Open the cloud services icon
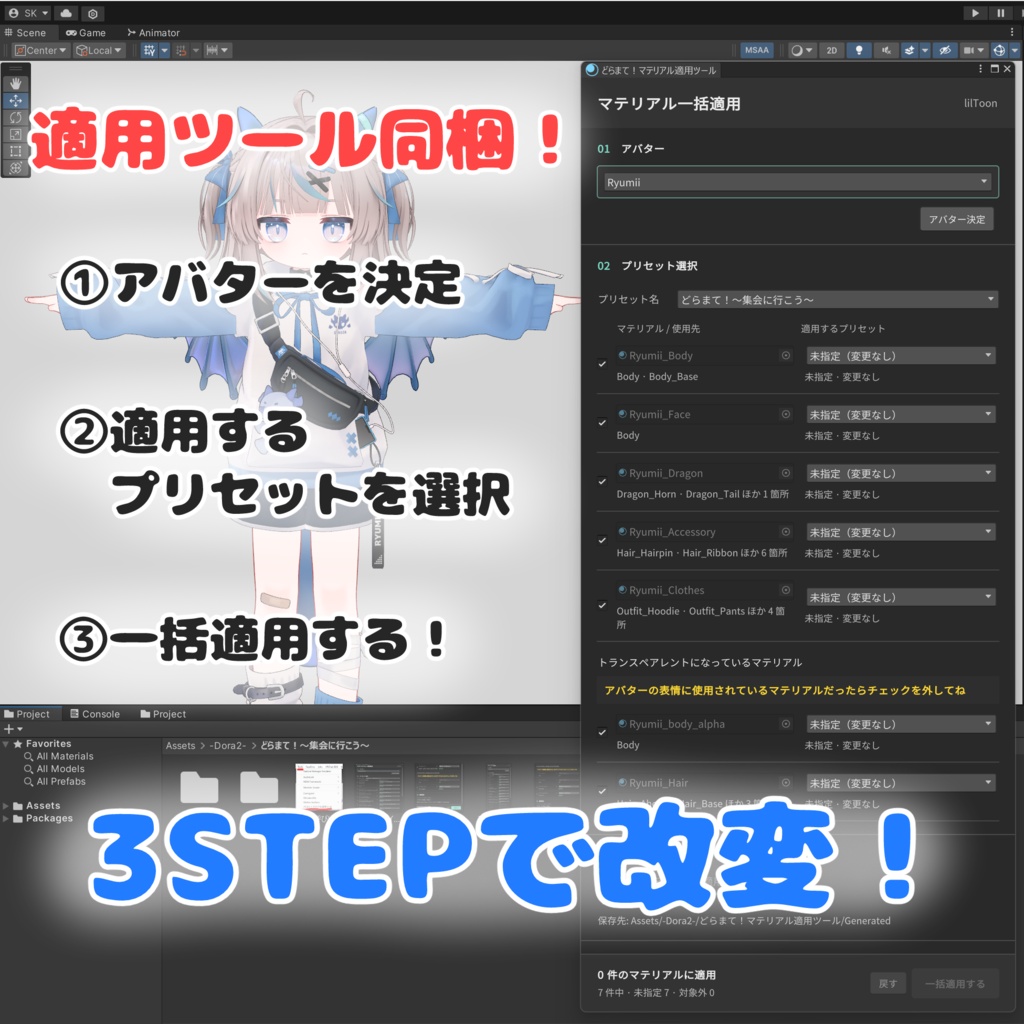Screen dimensions: 1024x1024 click(x=66, y=13)
